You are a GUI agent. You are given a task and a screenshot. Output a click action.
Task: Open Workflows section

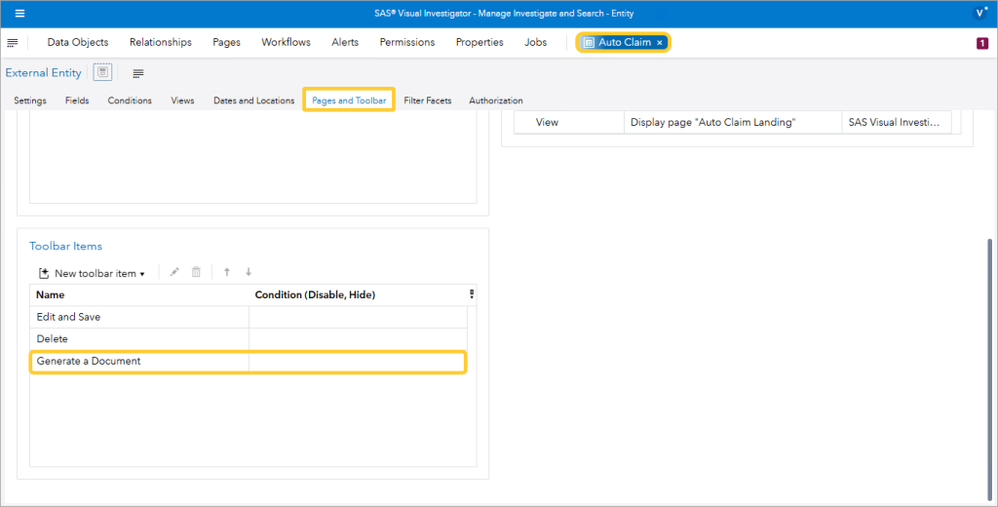click(x=286, y=43)
